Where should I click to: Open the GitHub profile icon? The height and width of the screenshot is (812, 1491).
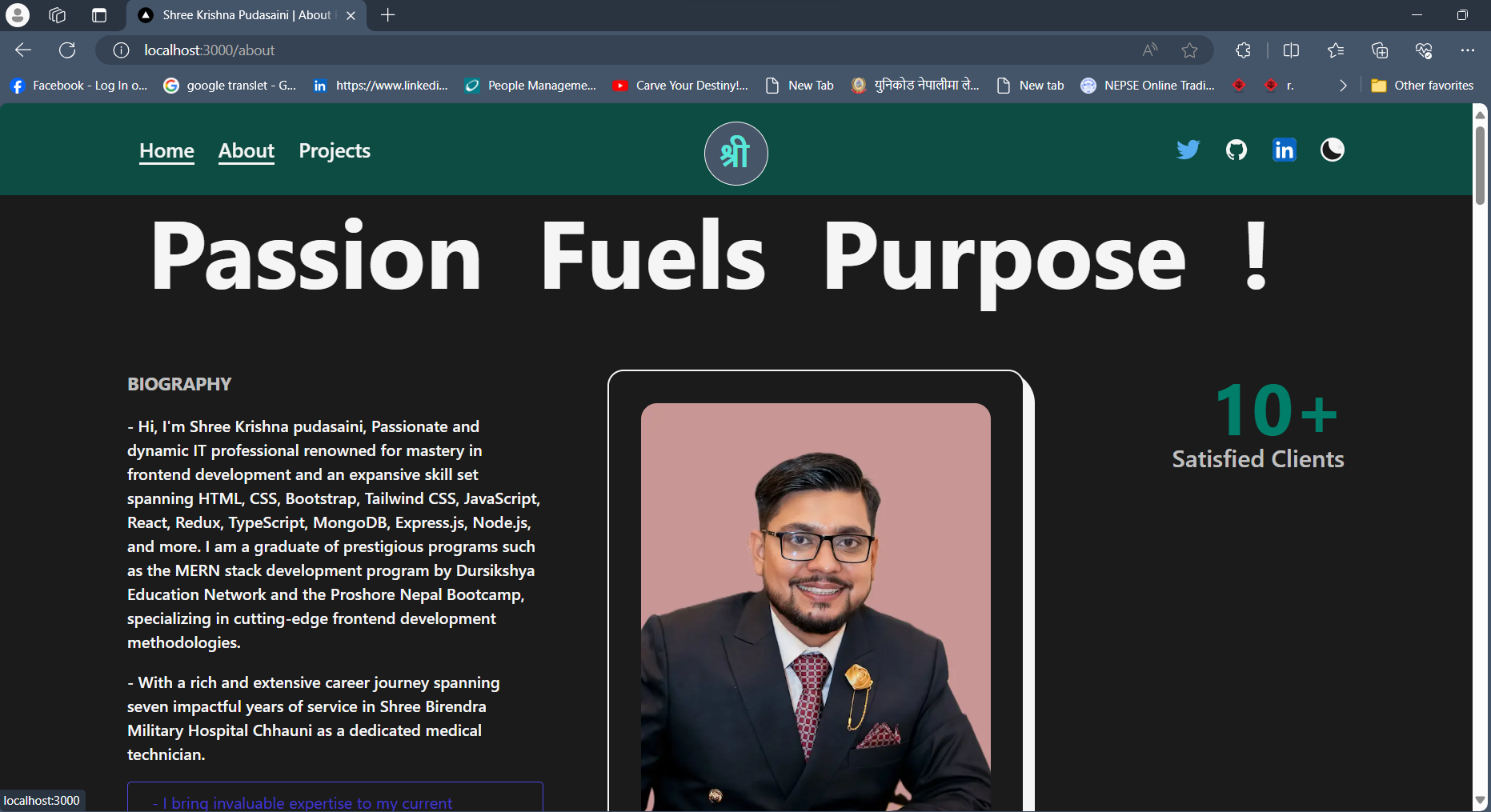1236,150
